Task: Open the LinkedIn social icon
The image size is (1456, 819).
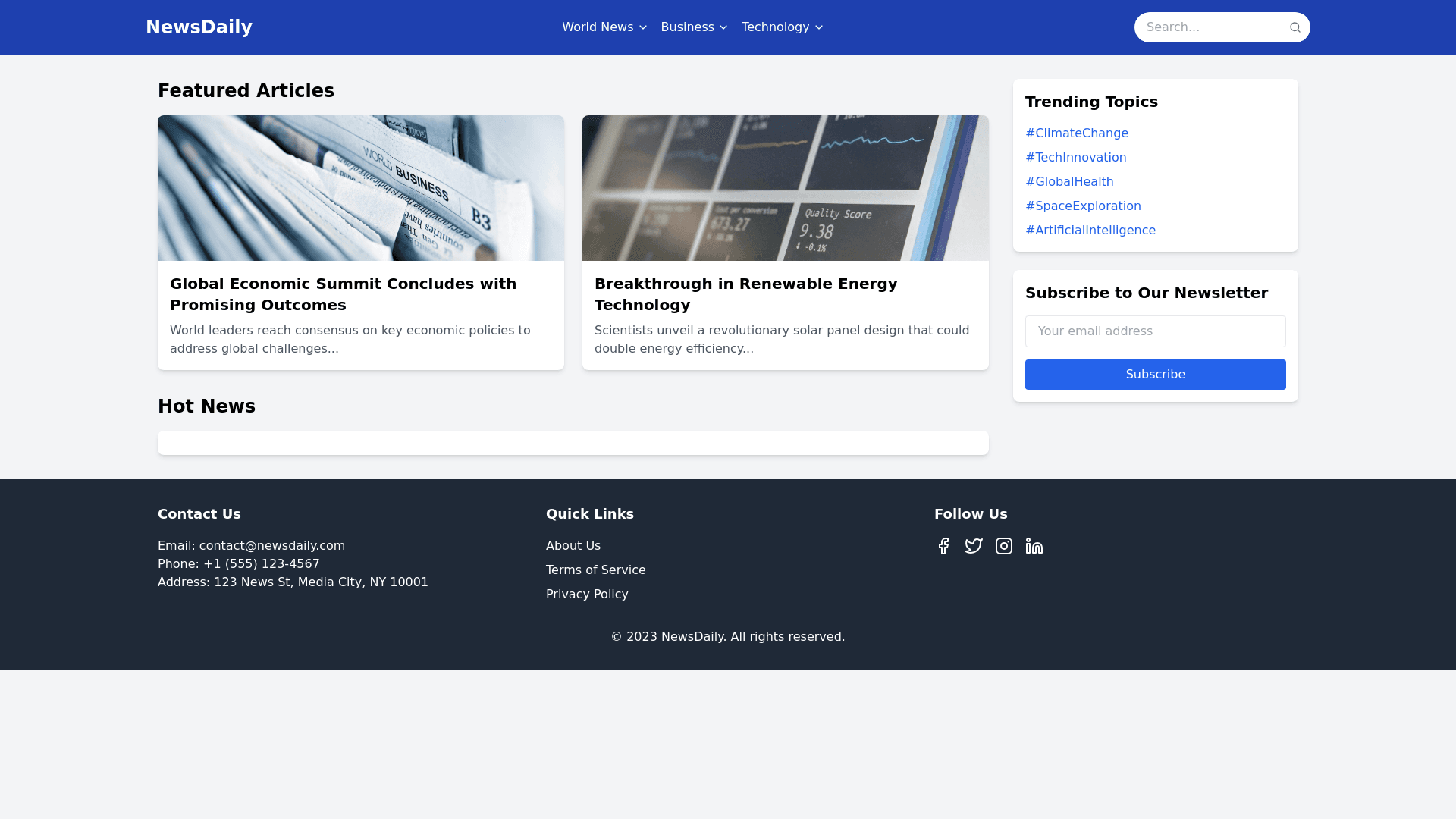Action: click(x=1034, y=546)
